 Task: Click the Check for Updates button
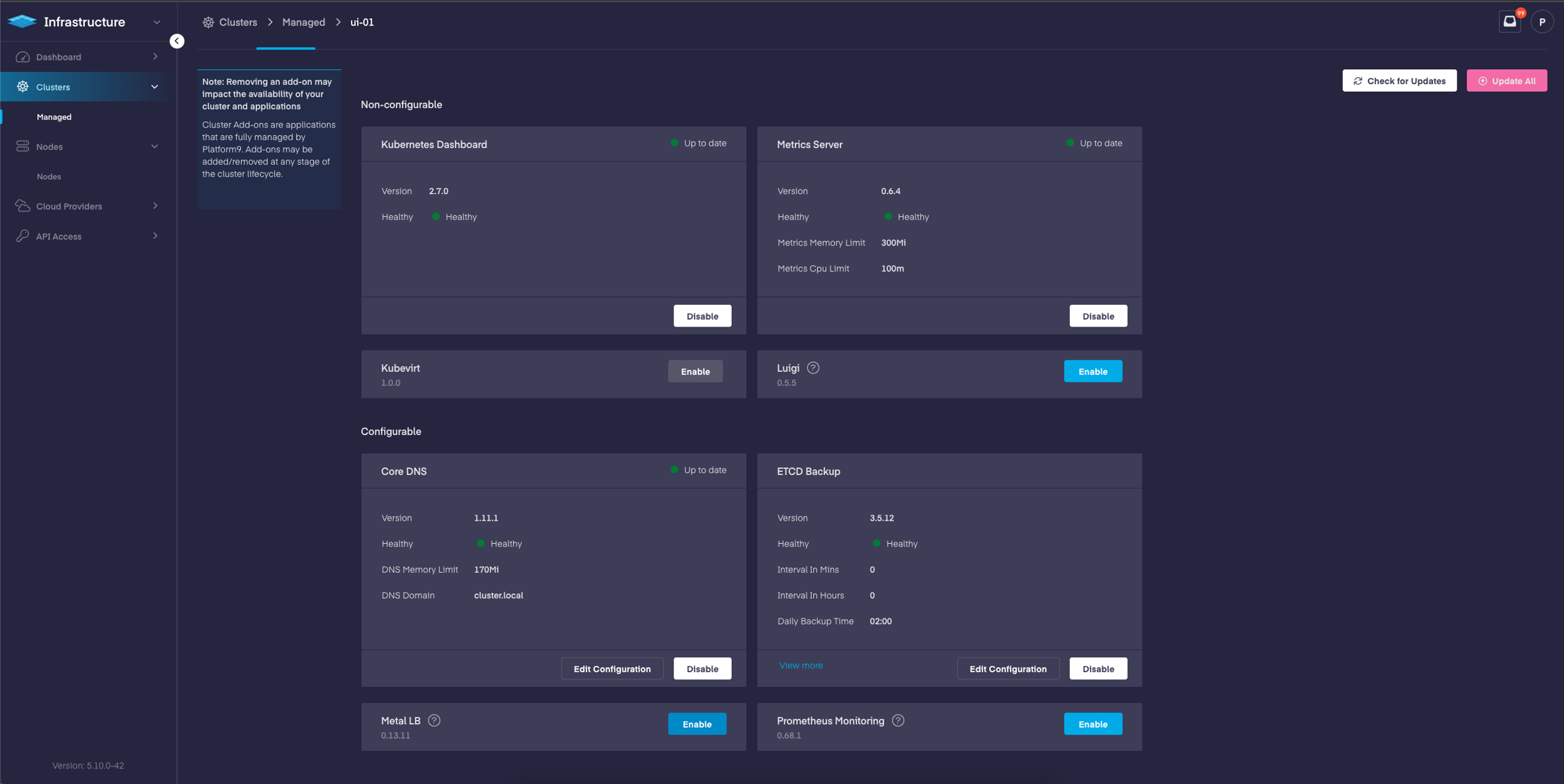[x=1398, y=81]
